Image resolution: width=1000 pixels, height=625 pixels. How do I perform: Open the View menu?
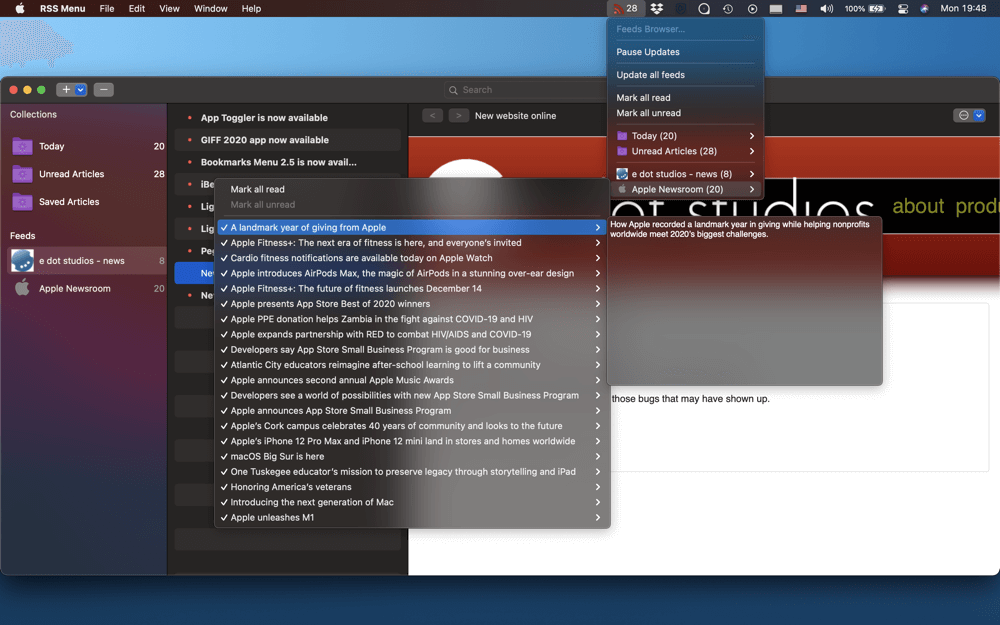[x=169, y=8]
